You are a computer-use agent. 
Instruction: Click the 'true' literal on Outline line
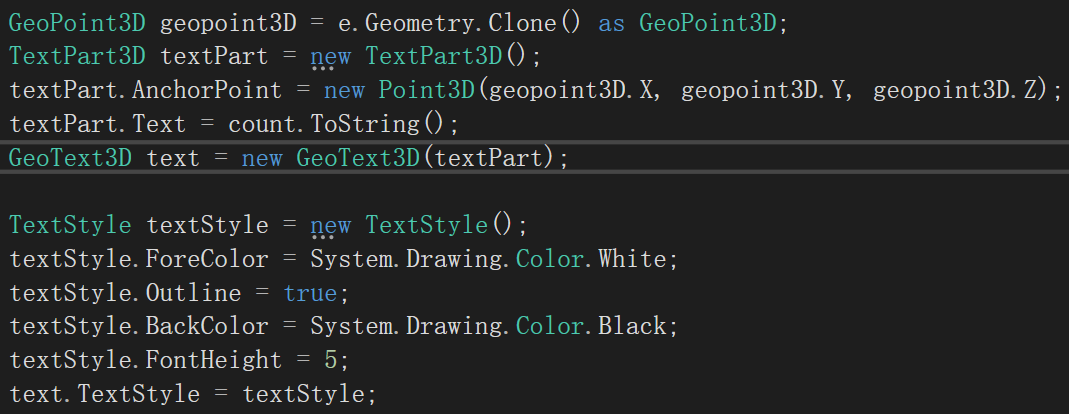pyautogui.click(x=310, y=293)
